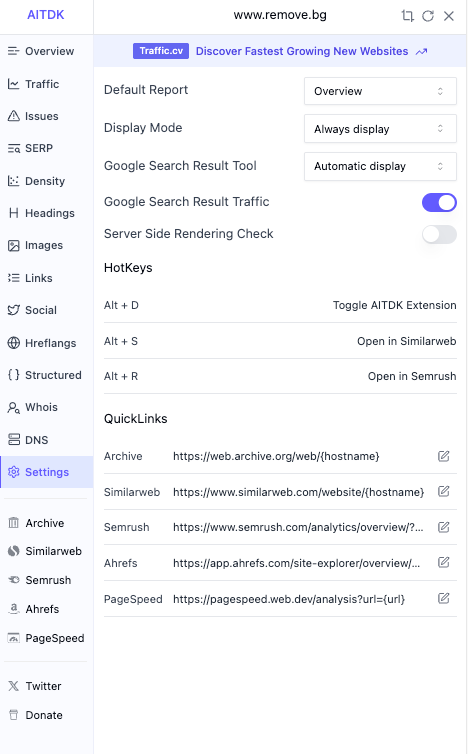Click the similarweb.com quicklink URL text
This screenshot has width=468, height=754.
299,492
